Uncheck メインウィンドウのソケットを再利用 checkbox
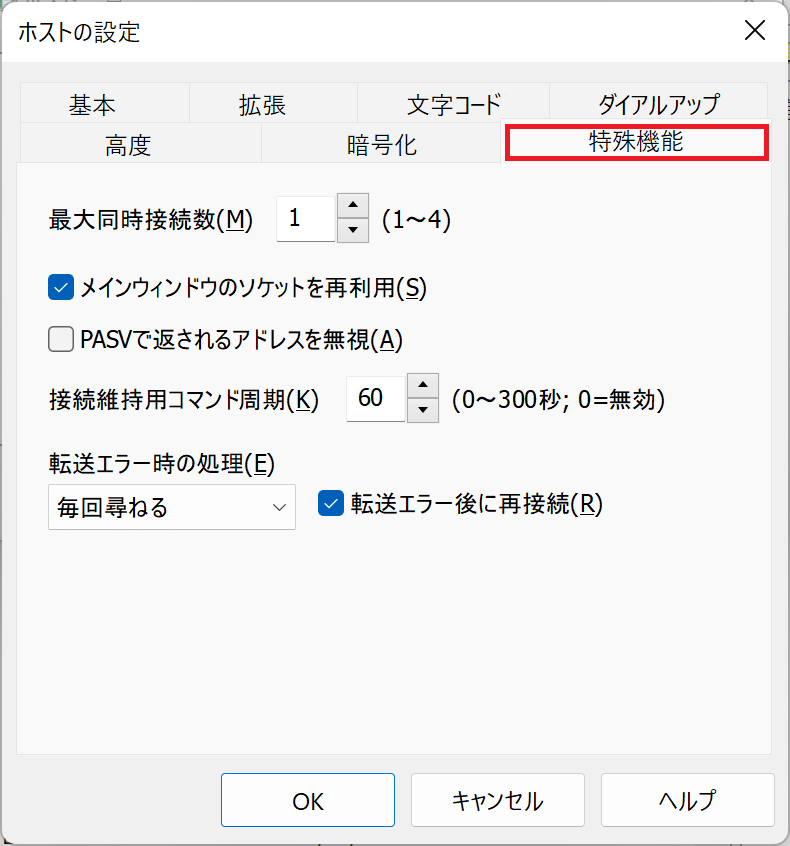790x846 pixels. (61, 288)
